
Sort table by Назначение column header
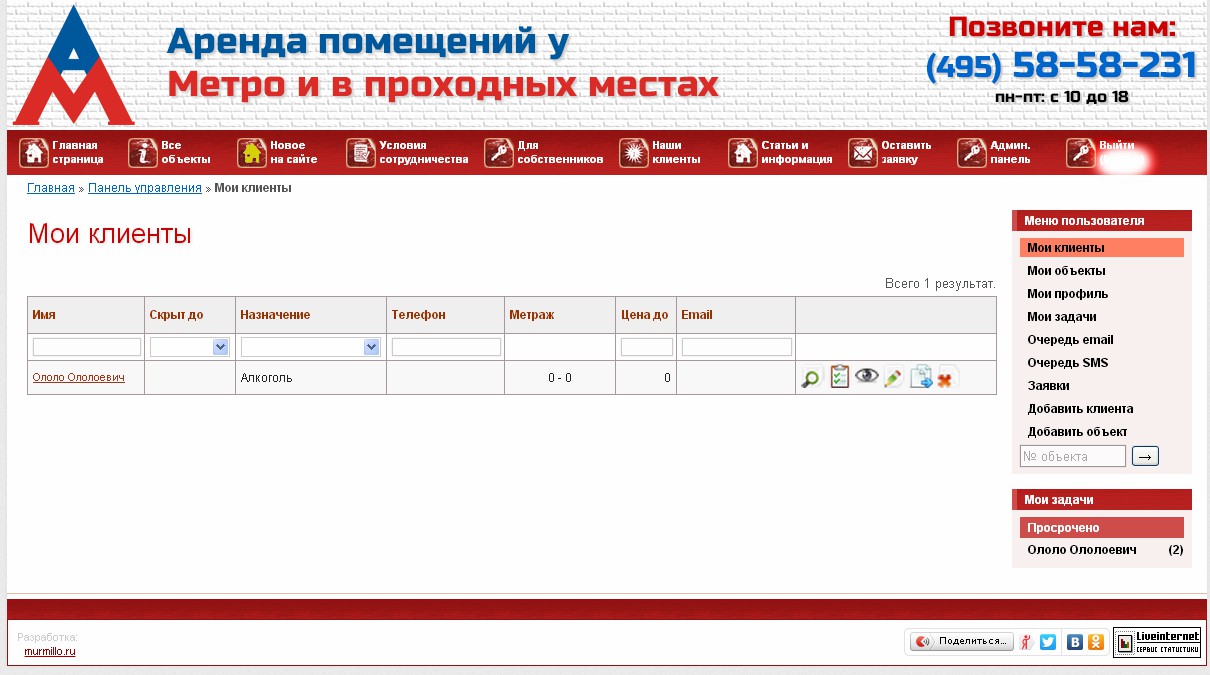click(x=275, y=315)
